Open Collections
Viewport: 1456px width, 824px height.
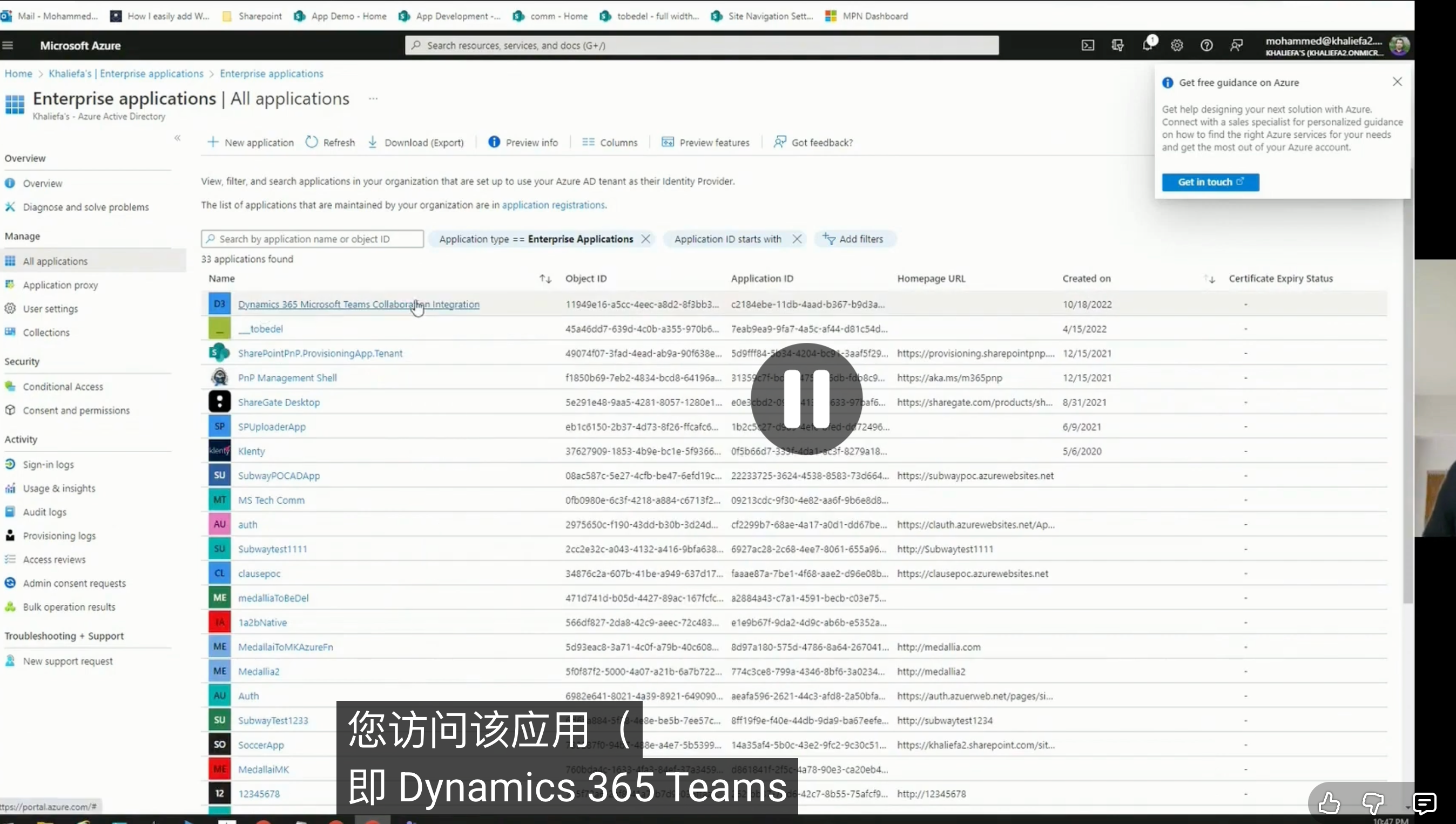(x=46, y=333)
